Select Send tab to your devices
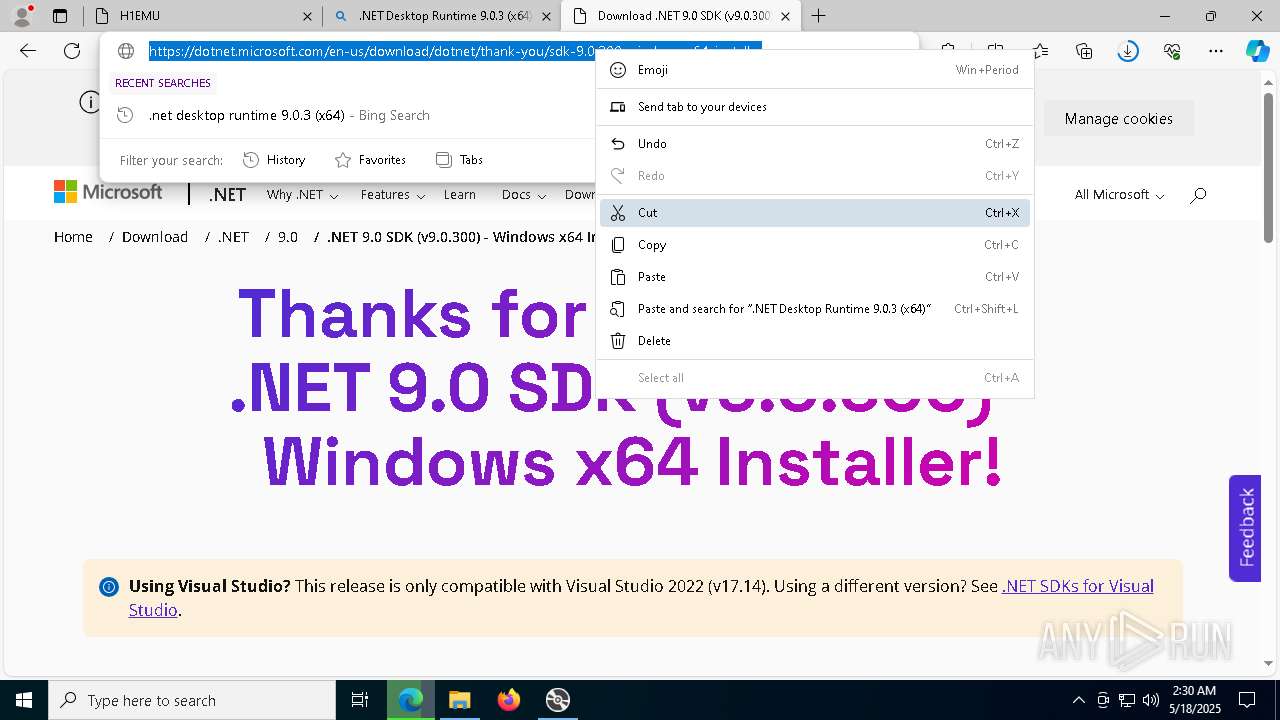The height and width of the screenshot is (720, 1280). (x=815, y=107)
